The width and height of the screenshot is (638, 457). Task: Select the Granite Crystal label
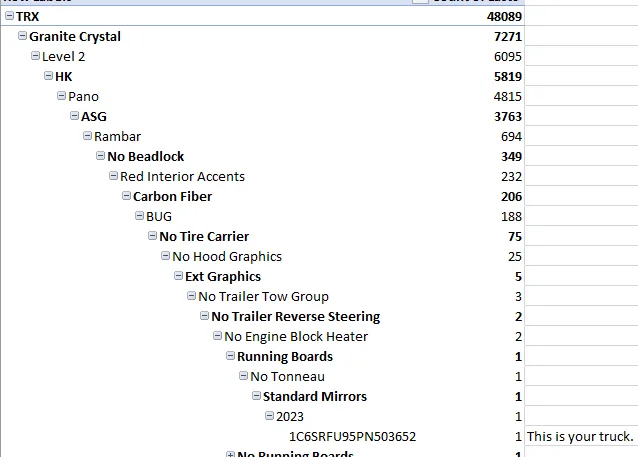[75, 37]
